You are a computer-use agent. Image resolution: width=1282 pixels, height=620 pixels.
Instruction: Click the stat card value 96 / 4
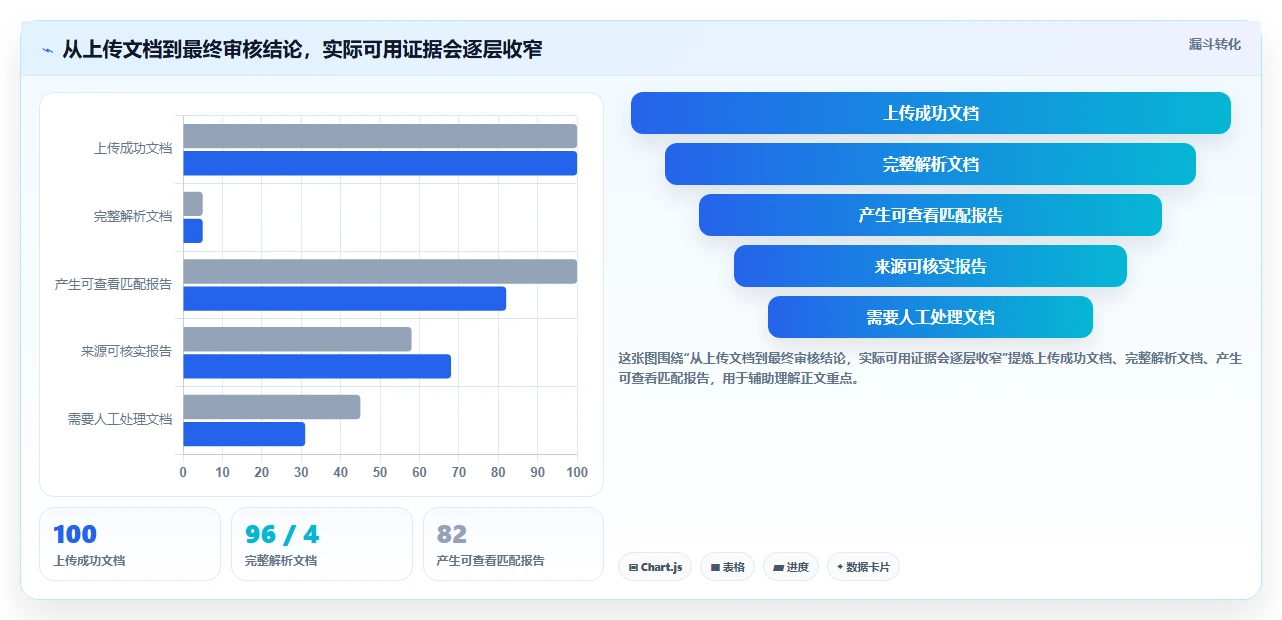click(282, 535)
